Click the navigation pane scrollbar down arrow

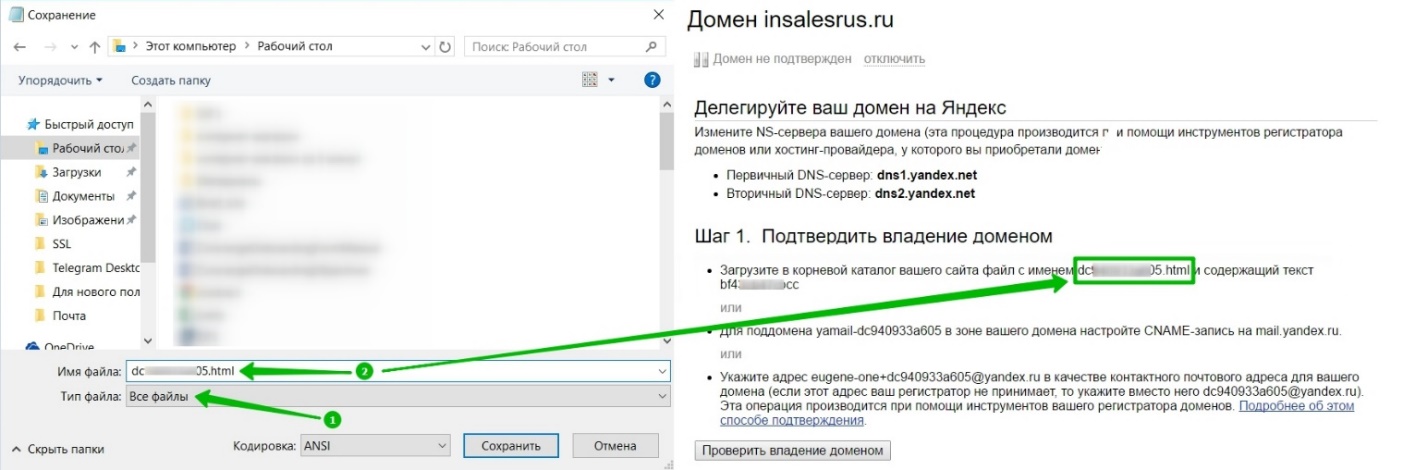pos(148,341)
